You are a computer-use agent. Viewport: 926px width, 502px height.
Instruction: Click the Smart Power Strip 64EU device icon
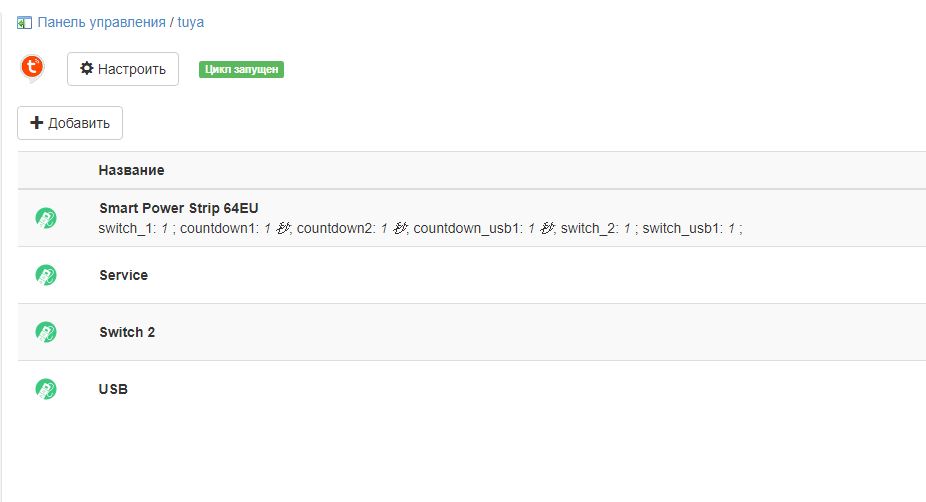tap(46, 217)
